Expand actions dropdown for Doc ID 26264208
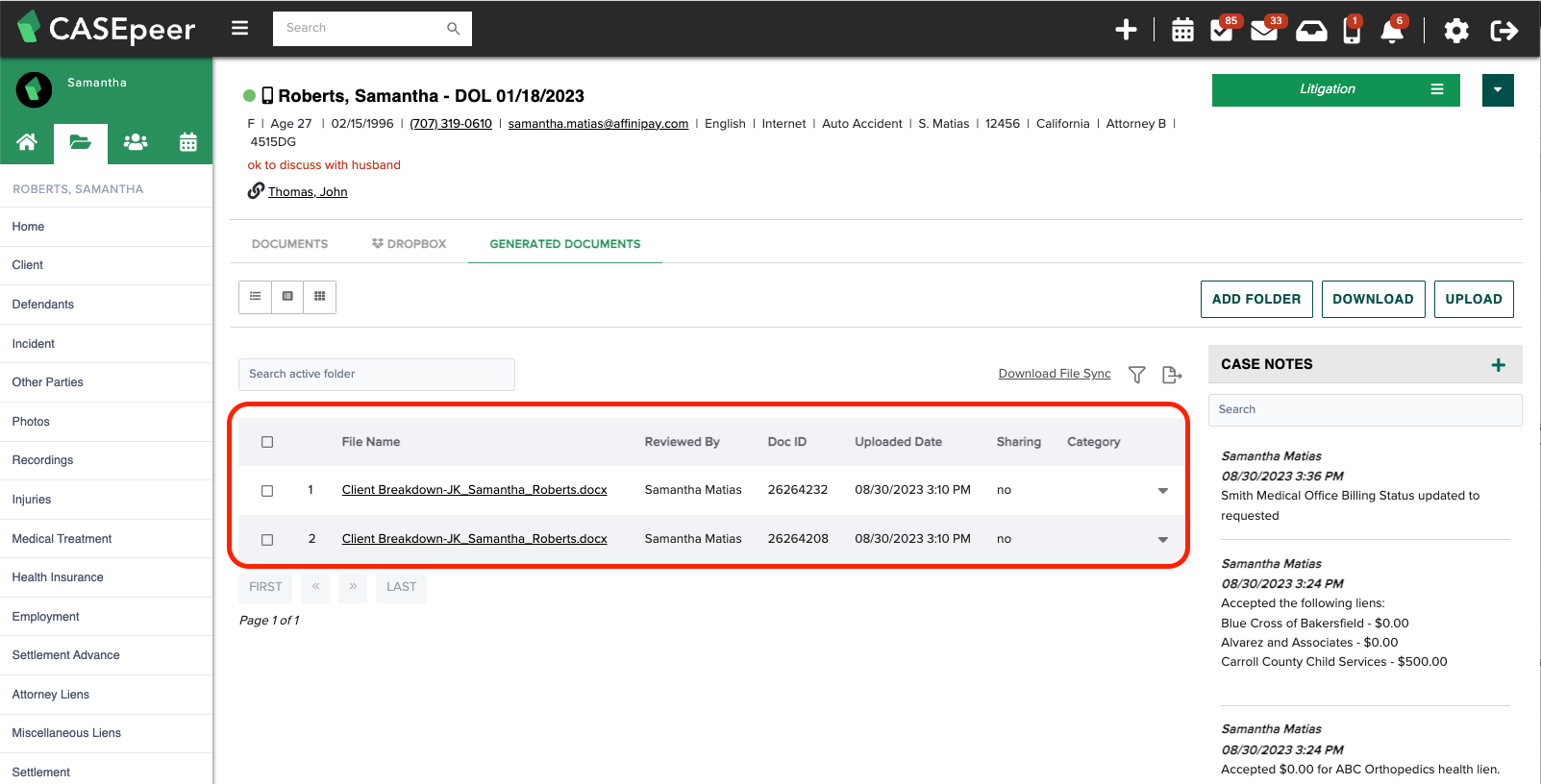Viewport: 1541px width, 784px height. click(x=1162, y=540)
